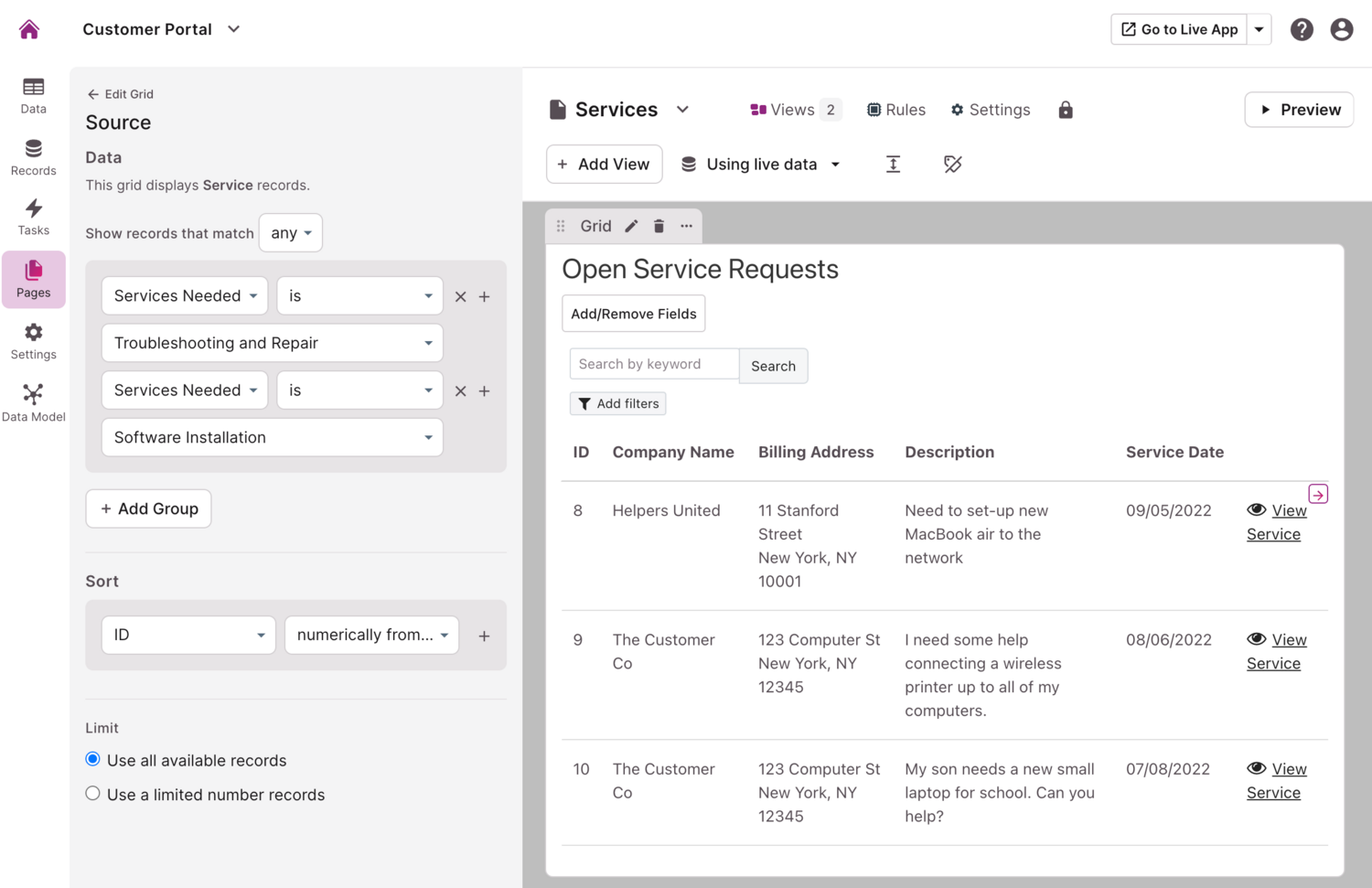Viewport: 1372px width, 888px height.
Task: Click the home icon in top-left
Action: (x=29, y=29)
